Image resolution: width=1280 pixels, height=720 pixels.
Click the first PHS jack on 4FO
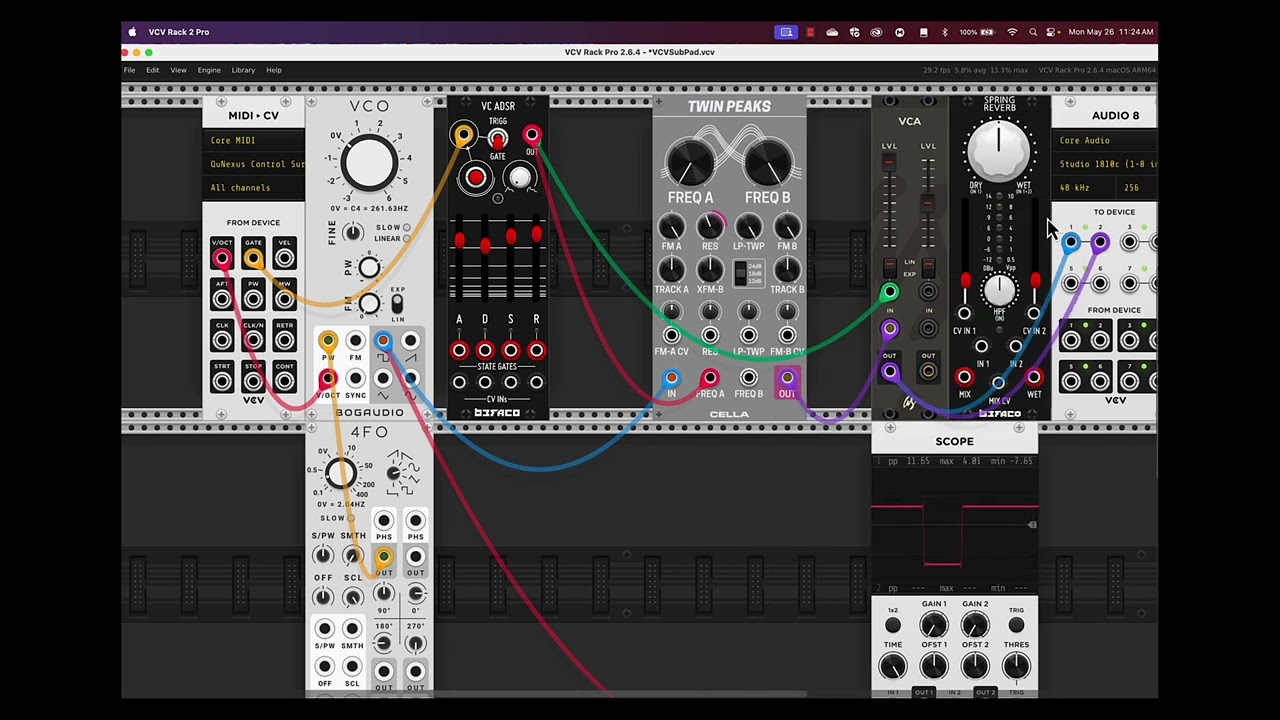(x=383, y=521)
